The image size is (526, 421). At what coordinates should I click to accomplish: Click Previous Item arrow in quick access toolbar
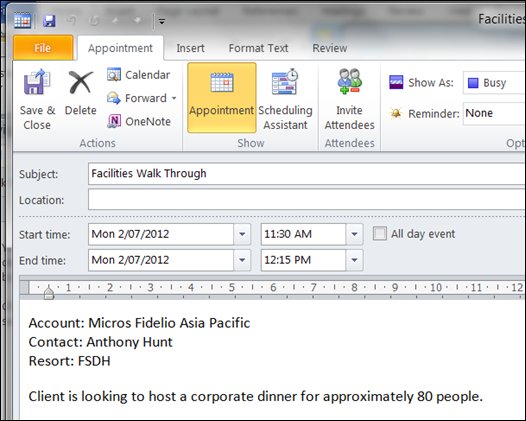(x=115, y=21)
